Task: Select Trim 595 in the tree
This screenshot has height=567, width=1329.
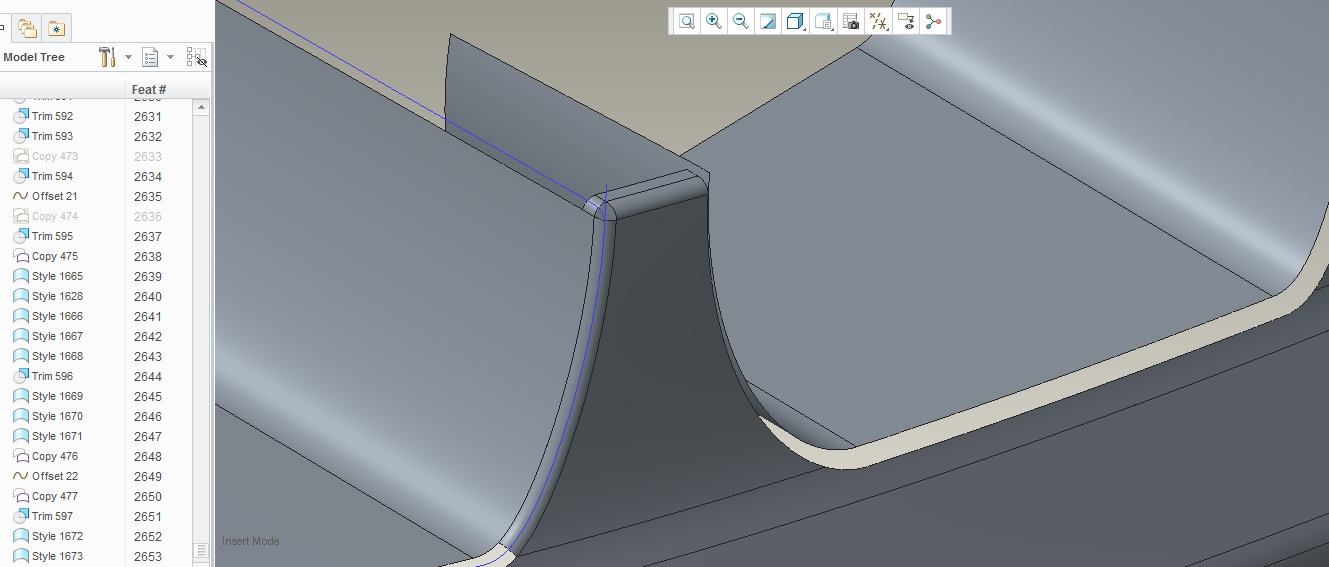Action: point(52,236)
